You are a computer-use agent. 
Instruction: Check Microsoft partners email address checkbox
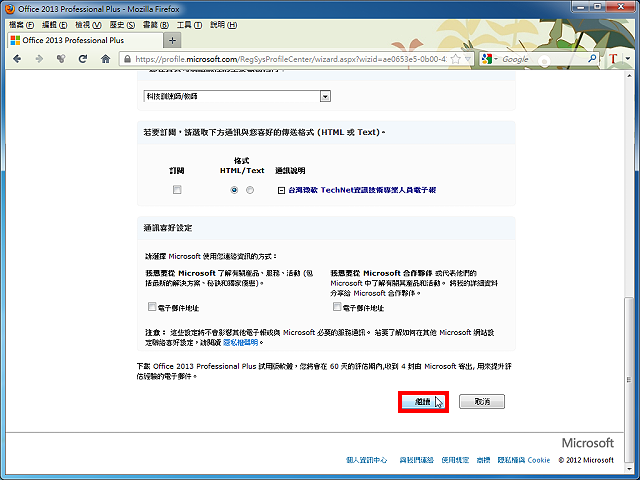337,307
